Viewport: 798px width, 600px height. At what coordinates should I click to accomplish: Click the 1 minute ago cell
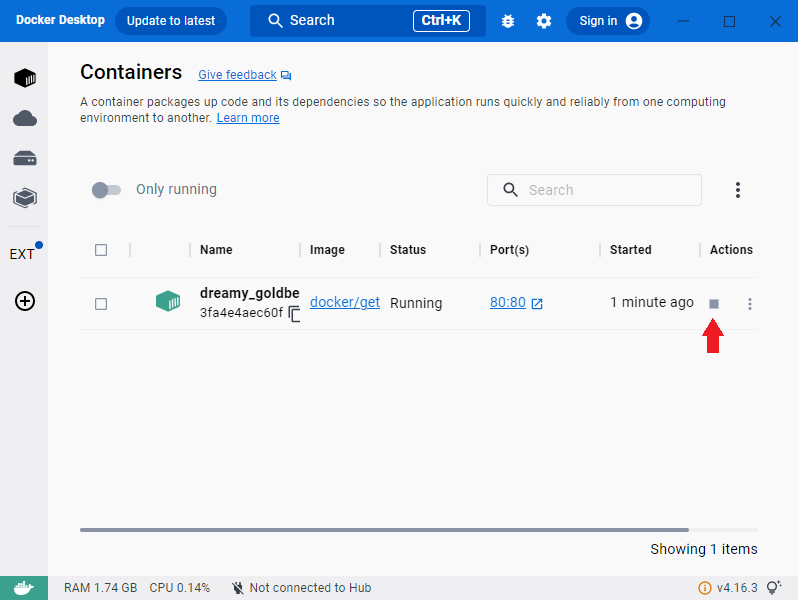(x=651, y=302)
